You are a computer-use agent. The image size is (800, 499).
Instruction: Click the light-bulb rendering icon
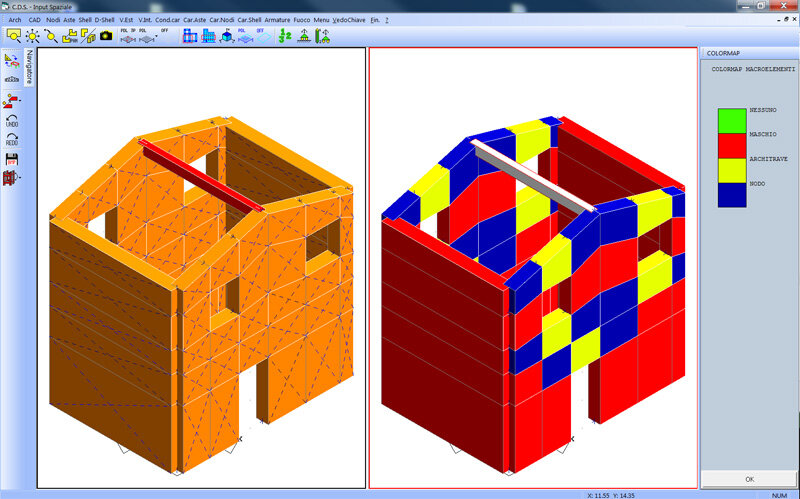[x=33, y=36]
